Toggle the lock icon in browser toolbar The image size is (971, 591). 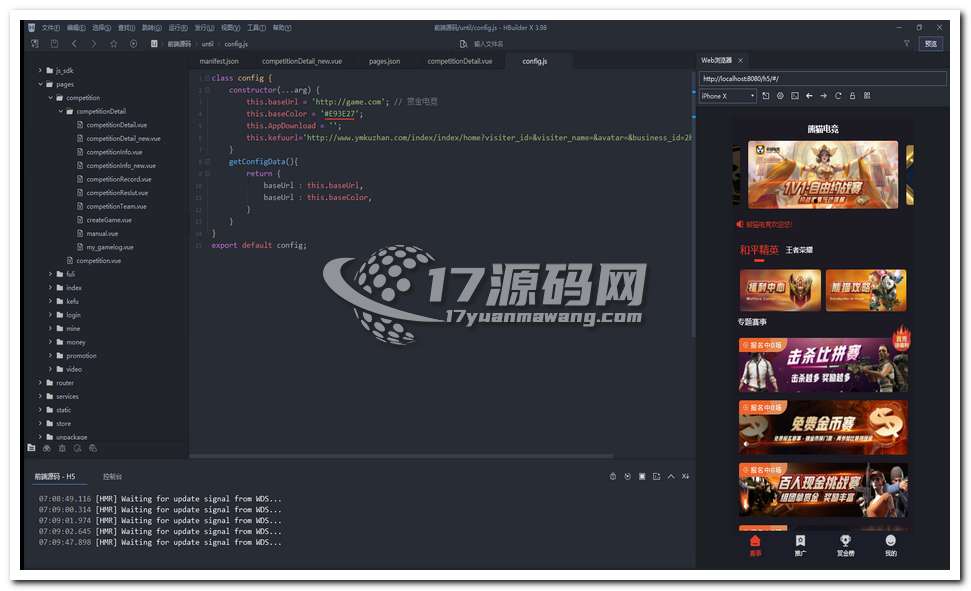[x=852, y=96]
